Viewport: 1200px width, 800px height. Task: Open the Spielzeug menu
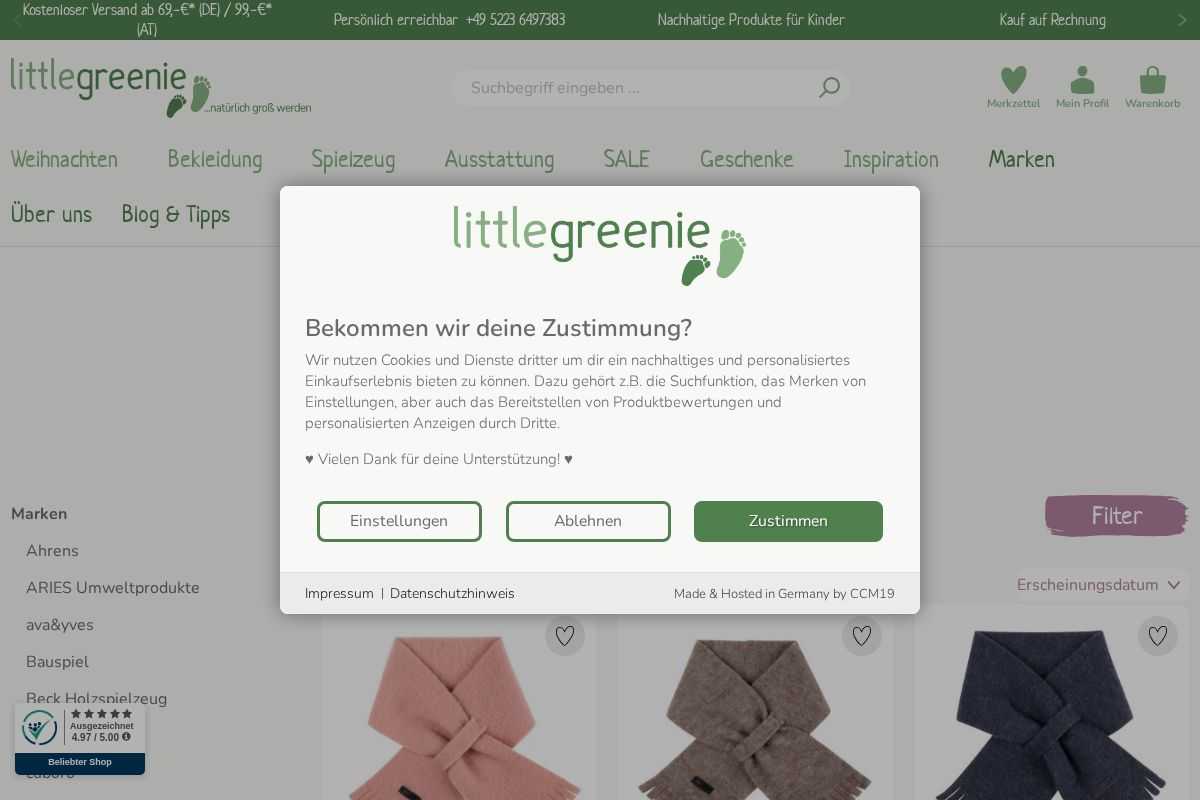[x=353, y=159]
